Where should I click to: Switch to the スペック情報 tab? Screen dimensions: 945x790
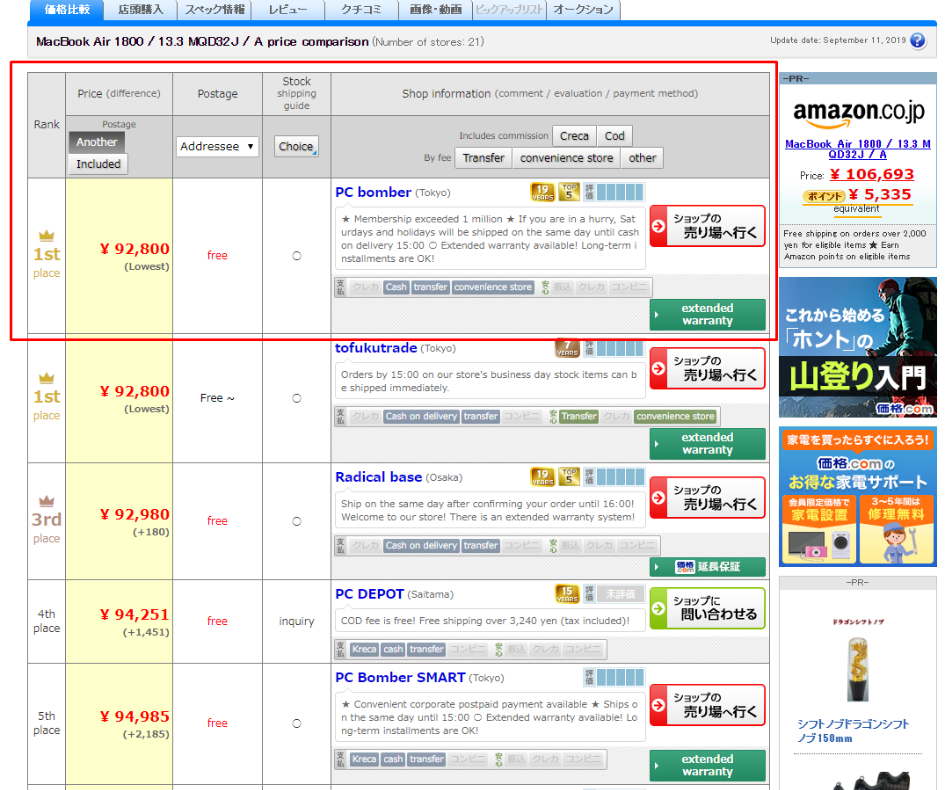coord(215,10)
